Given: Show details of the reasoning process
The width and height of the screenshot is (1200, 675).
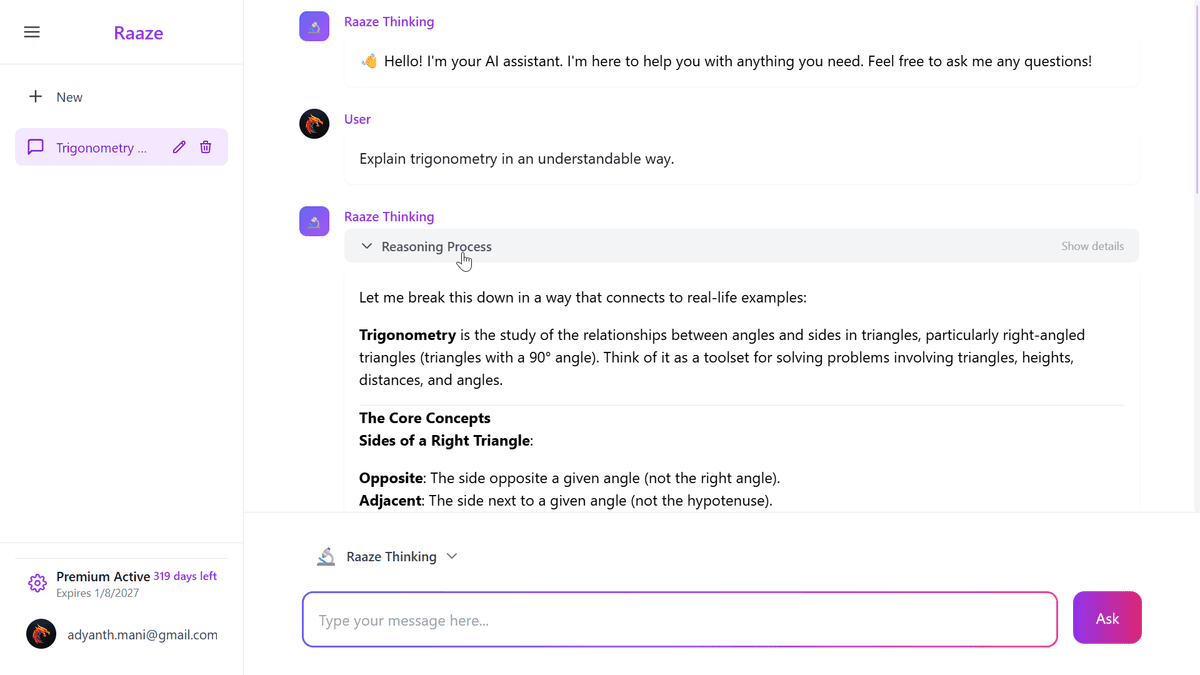Looking at the screenshot, I should (x=1092, y=245).
